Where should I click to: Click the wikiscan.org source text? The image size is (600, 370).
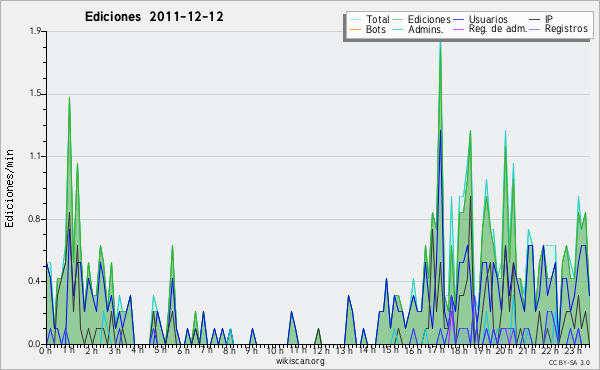pyautogui.click(x=300, y=361)
